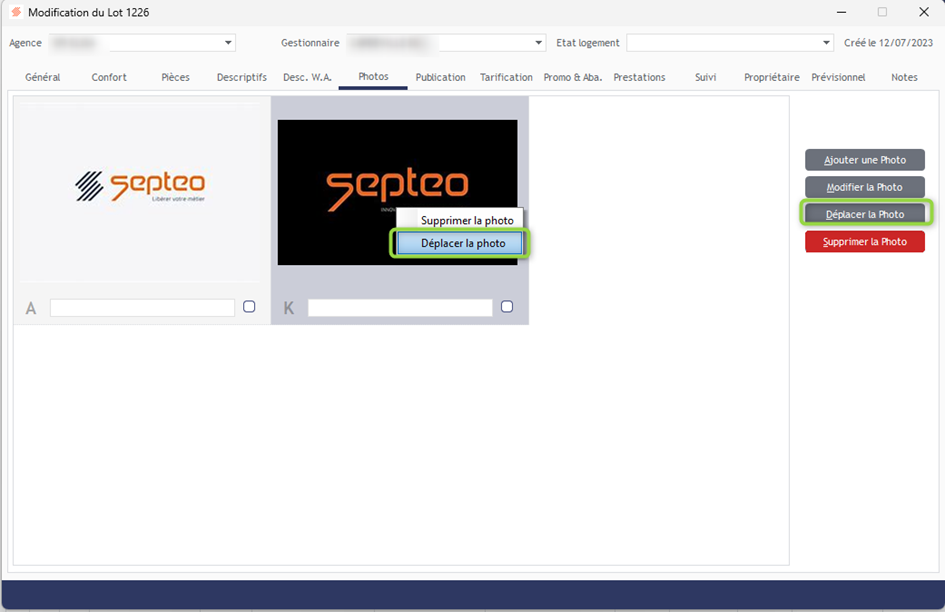Choose Supprimer la photo in context menu
Viewport: 945px width, 612px height.
pyautogui.click(x=466, y=220)
